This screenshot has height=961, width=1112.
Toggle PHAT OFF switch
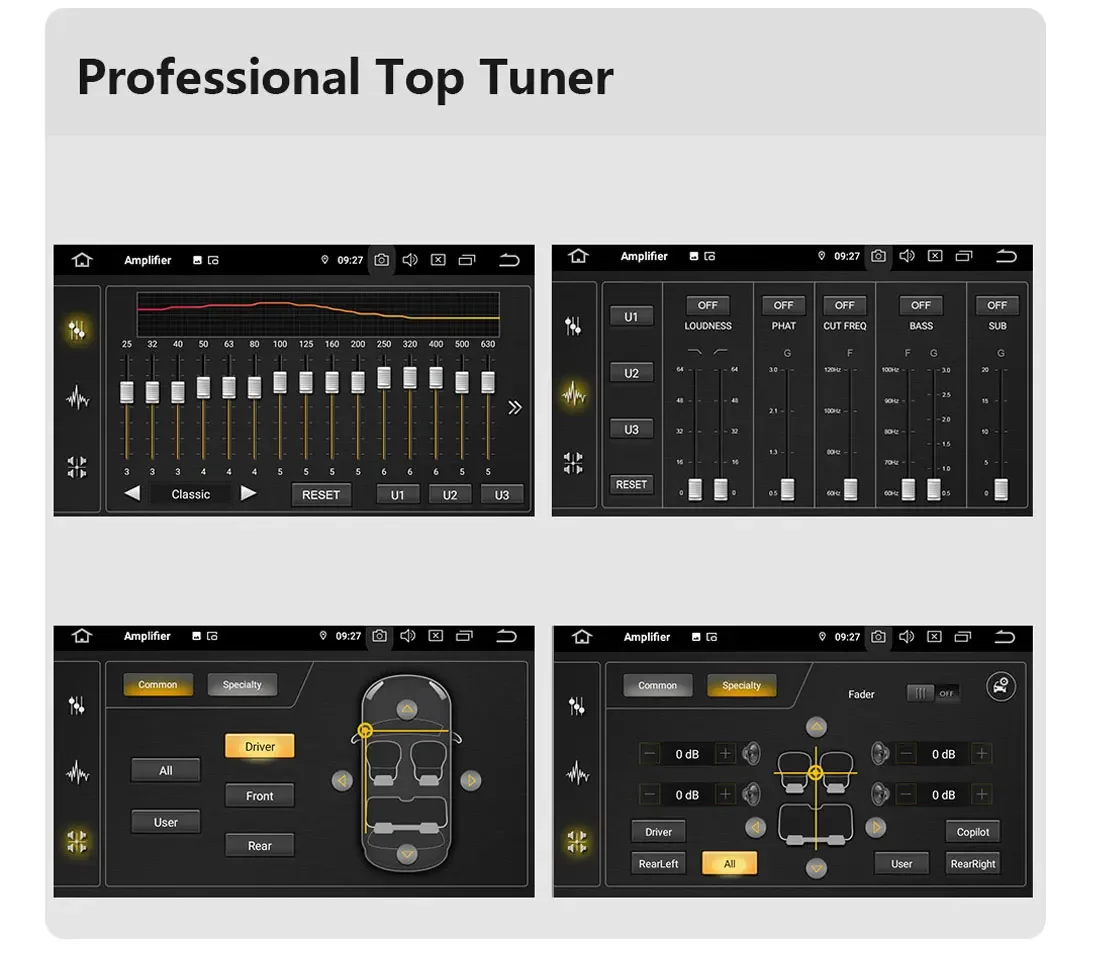[x=783, y=305]
